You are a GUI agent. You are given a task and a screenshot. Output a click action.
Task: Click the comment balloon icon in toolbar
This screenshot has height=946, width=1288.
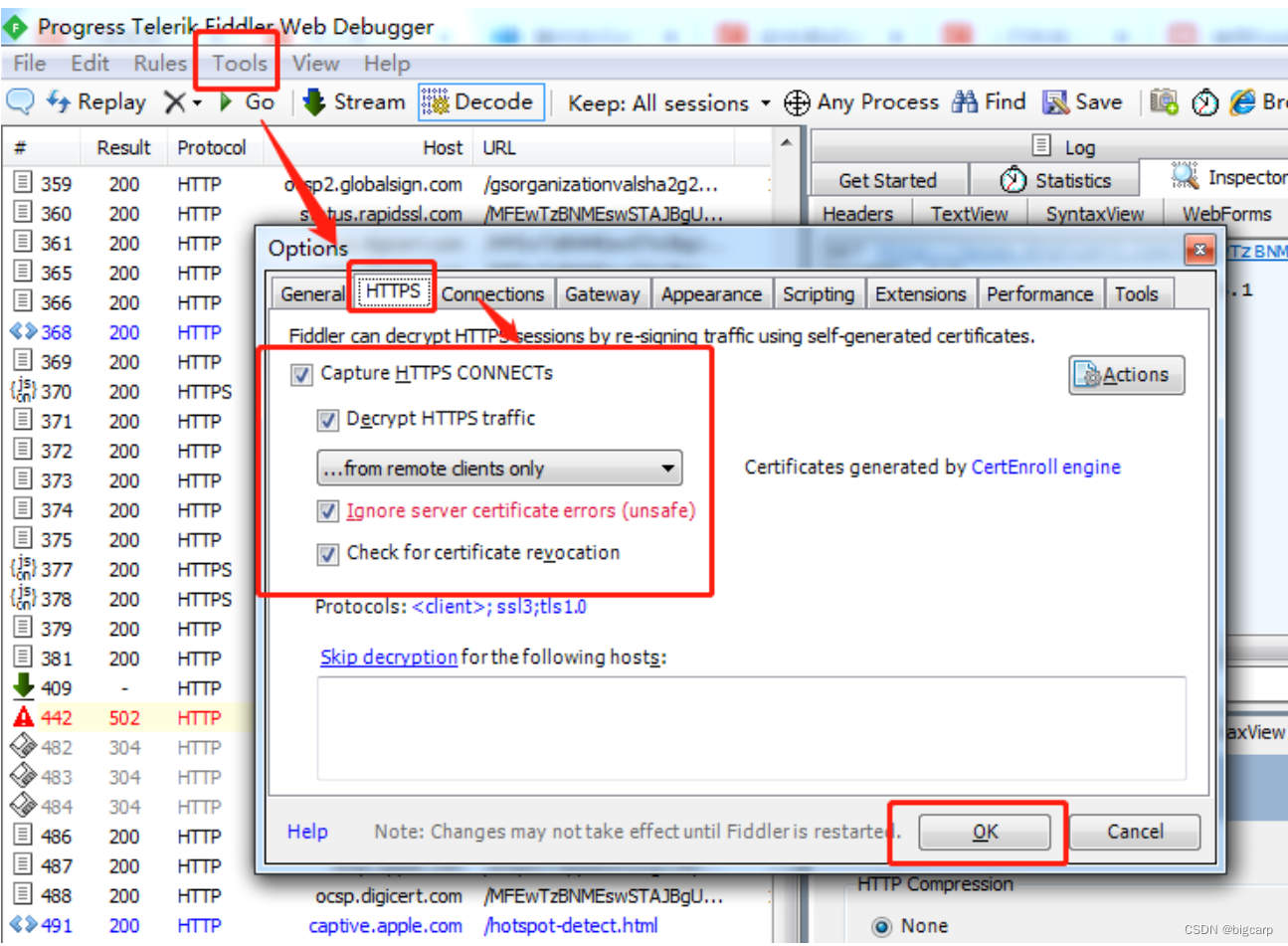(x=20, y=101)
